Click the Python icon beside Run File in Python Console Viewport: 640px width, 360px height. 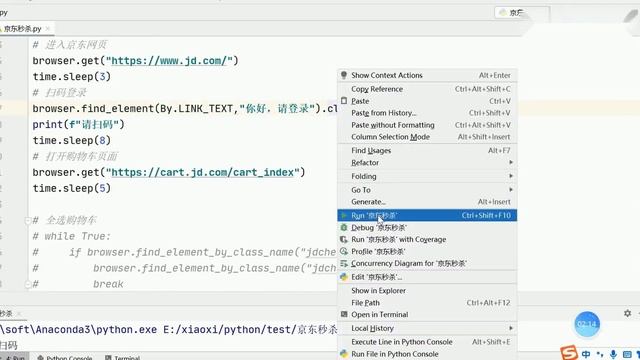pyautogui.click(x=344, y=354)
